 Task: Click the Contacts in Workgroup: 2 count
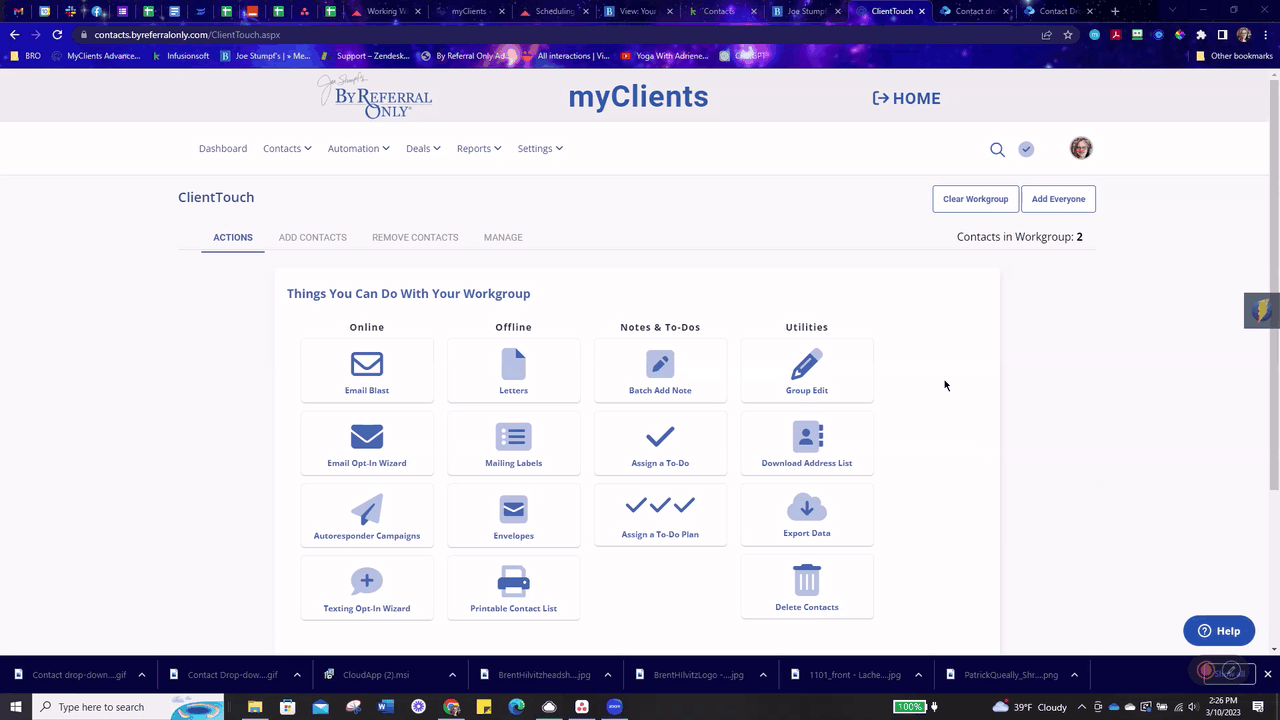tap(1020, 237)
